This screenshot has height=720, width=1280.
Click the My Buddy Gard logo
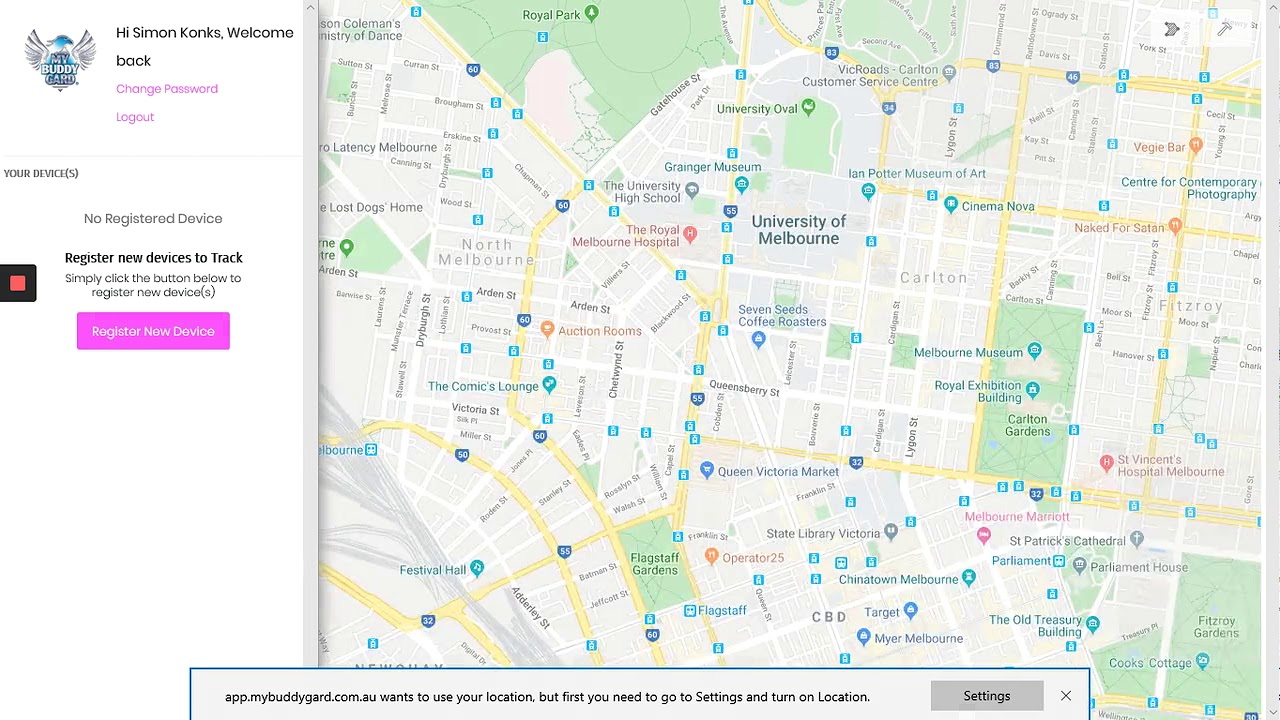coord(60,59)
